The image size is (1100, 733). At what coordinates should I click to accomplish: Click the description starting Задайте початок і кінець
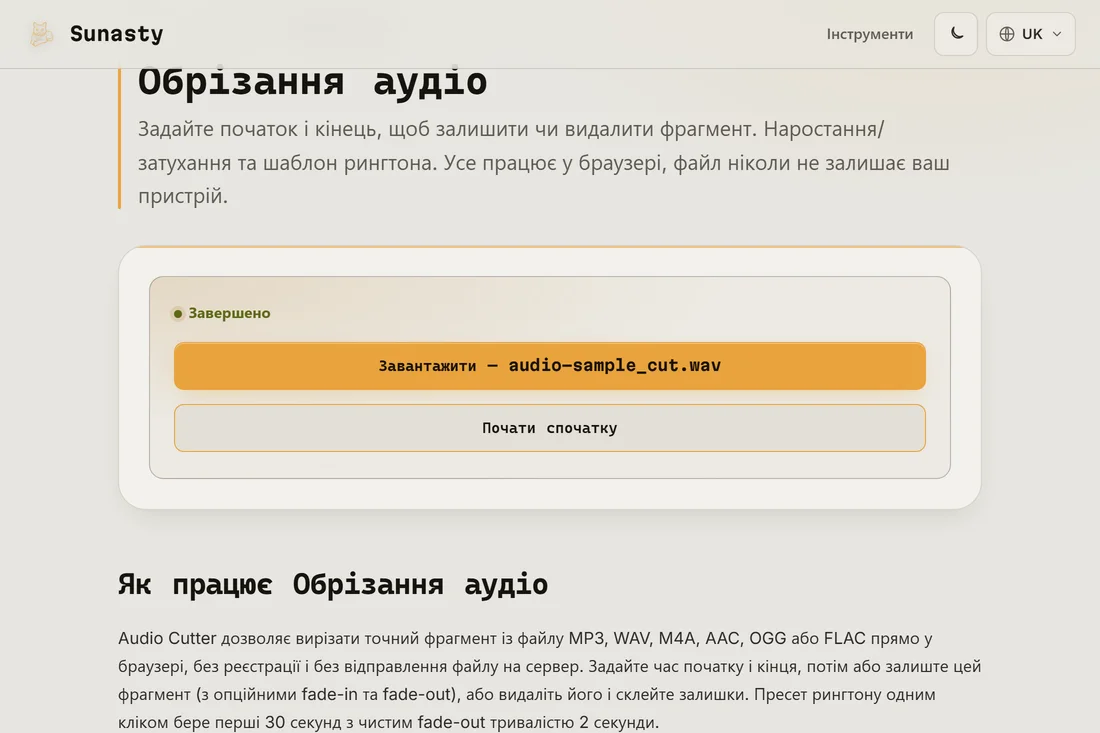pyautogui.click(x=544, y=162)
